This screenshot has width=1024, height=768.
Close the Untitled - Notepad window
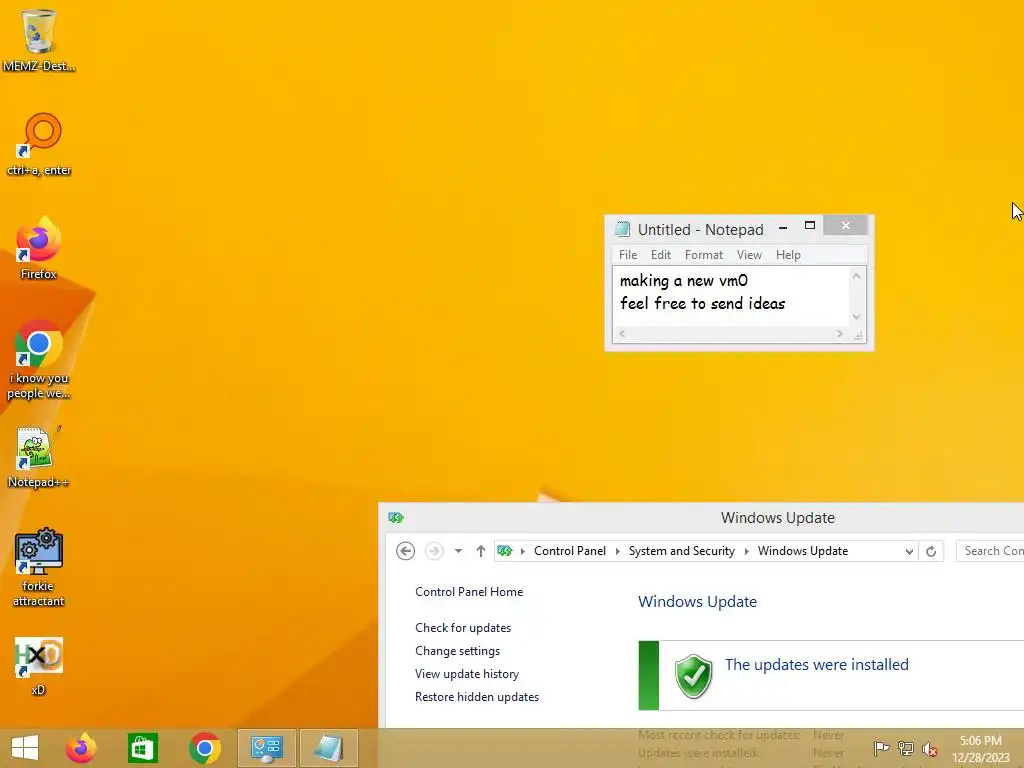point(846,225)
